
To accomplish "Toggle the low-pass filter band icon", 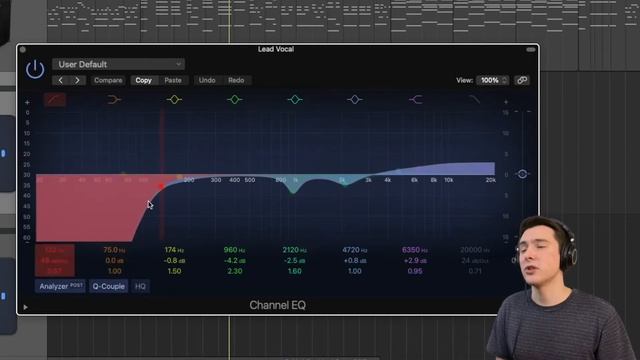I will (474, 99).
